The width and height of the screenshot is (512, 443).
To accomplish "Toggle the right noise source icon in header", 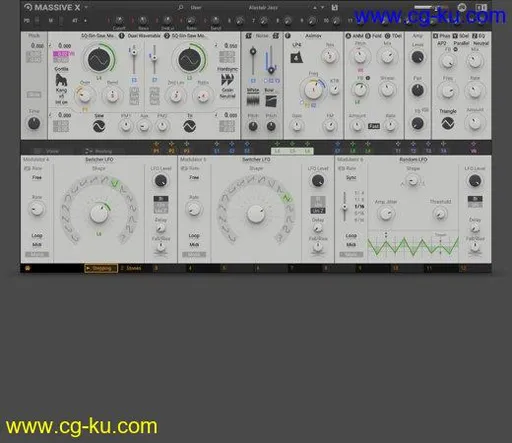I will (276, 35).
